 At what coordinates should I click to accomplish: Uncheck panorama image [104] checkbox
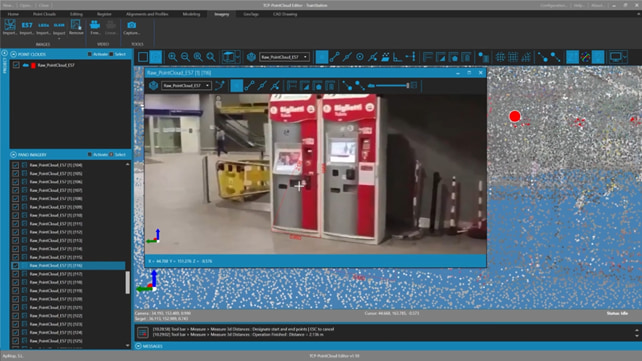click(x=16, y=165)
